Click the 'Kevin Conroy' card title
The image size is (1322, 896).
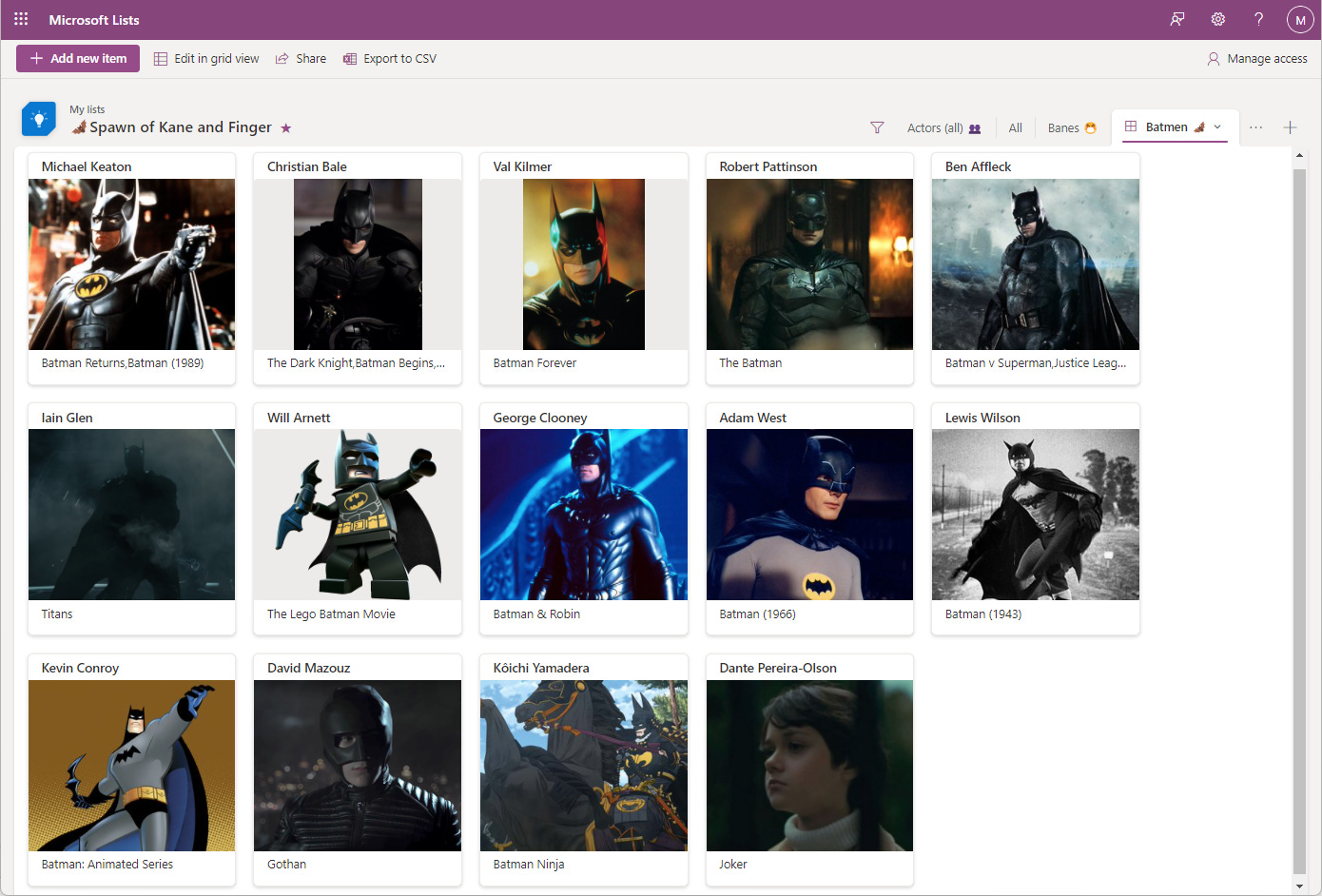point(80,668)
